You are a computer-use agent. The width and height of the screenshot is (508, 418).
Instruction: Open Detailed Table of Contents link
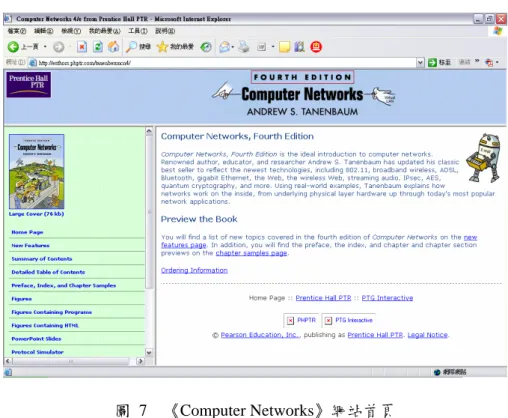48,272
